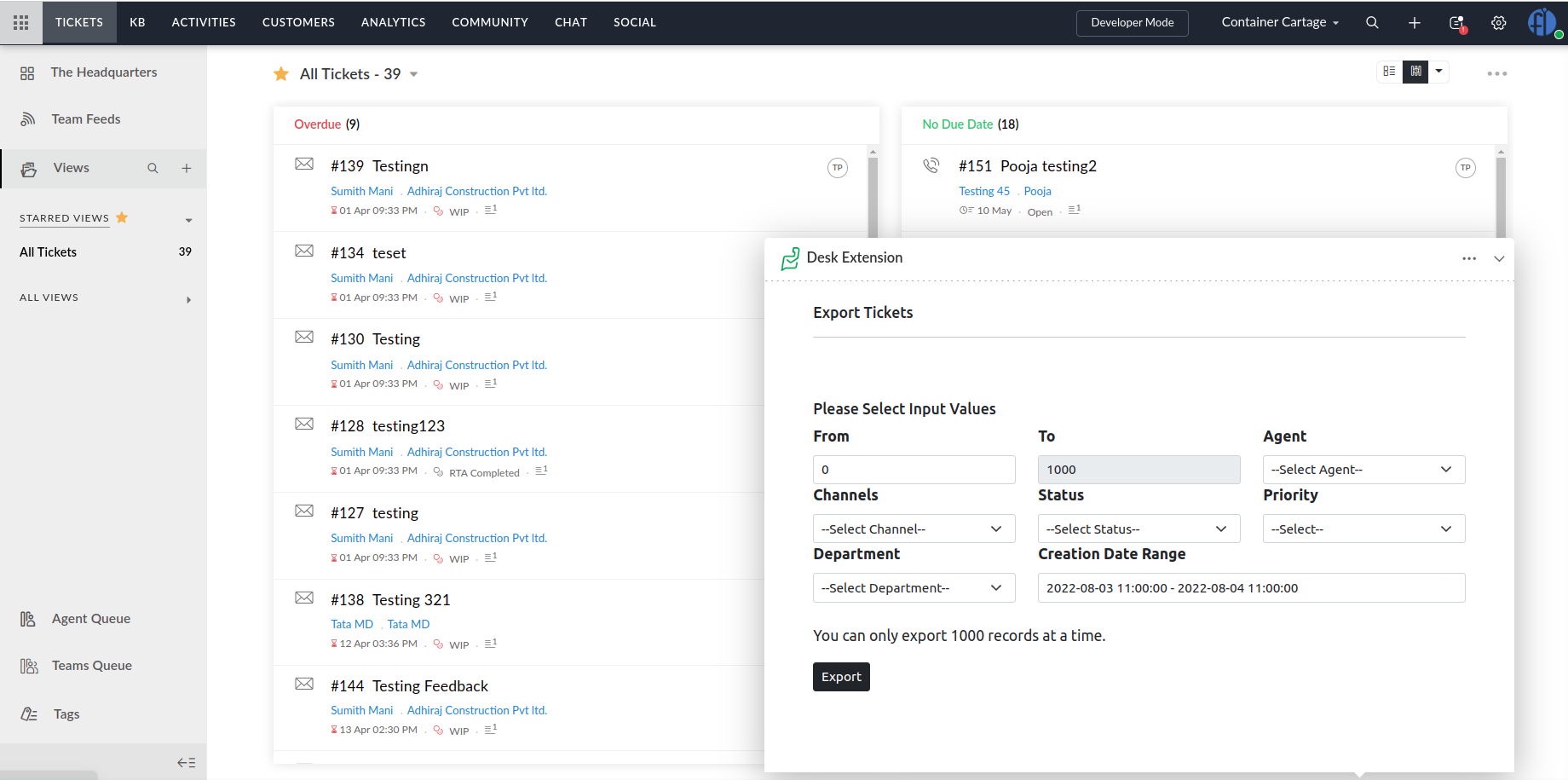Open the Priority Select dropdown

click(1363, 529)
